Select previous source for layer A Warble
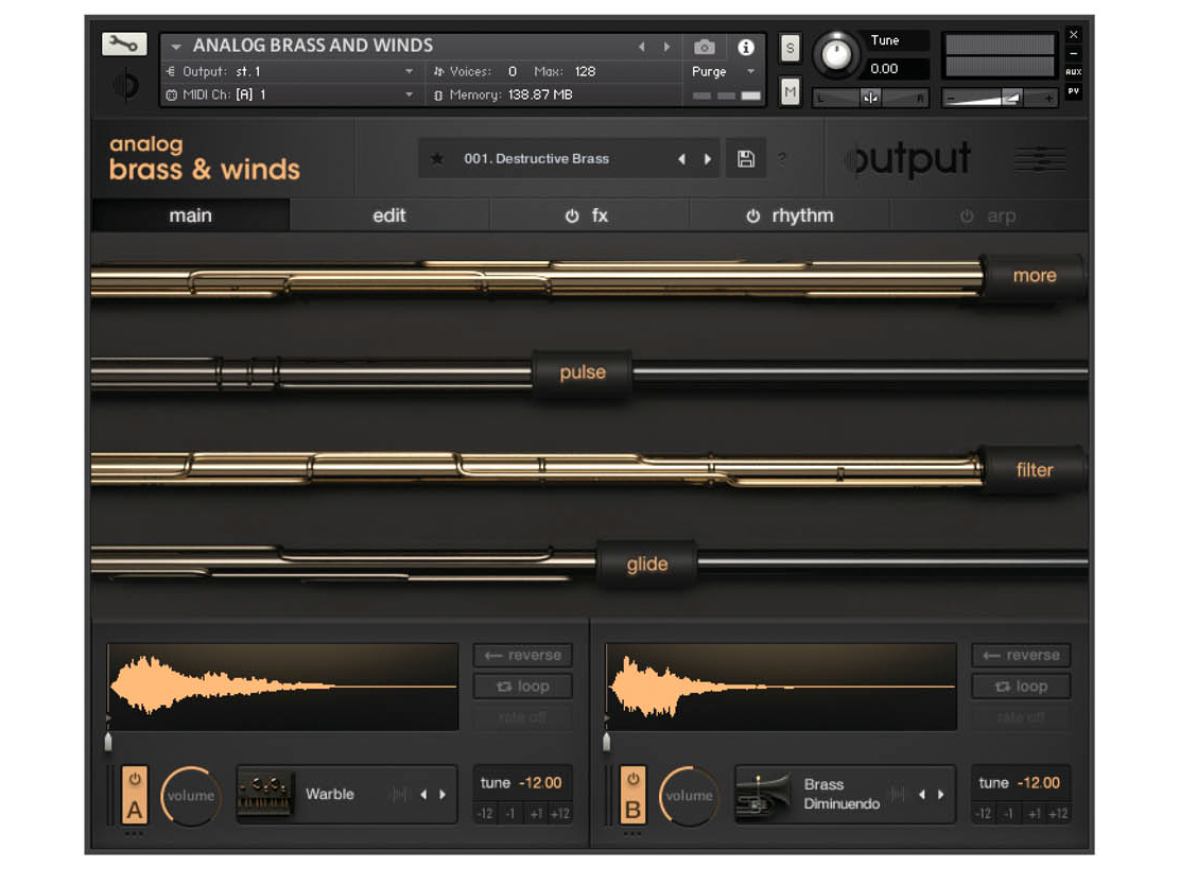The image size is (1185, 871). point(423,794)
